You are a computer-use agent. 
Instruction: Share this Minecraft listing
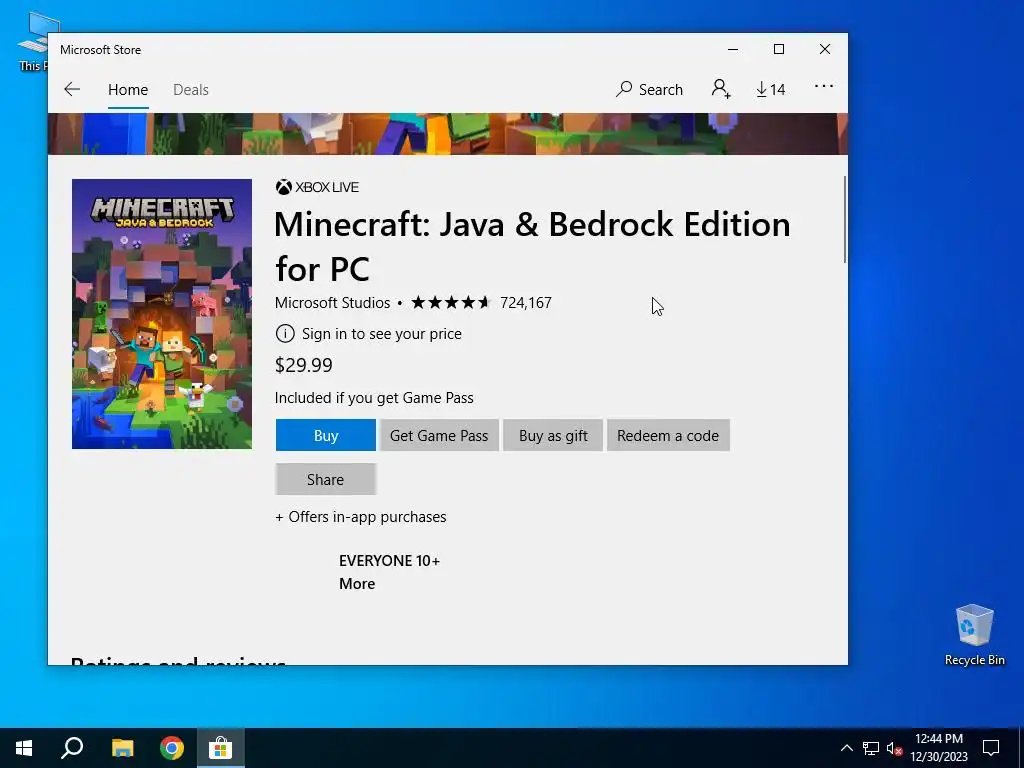(325, 479)
